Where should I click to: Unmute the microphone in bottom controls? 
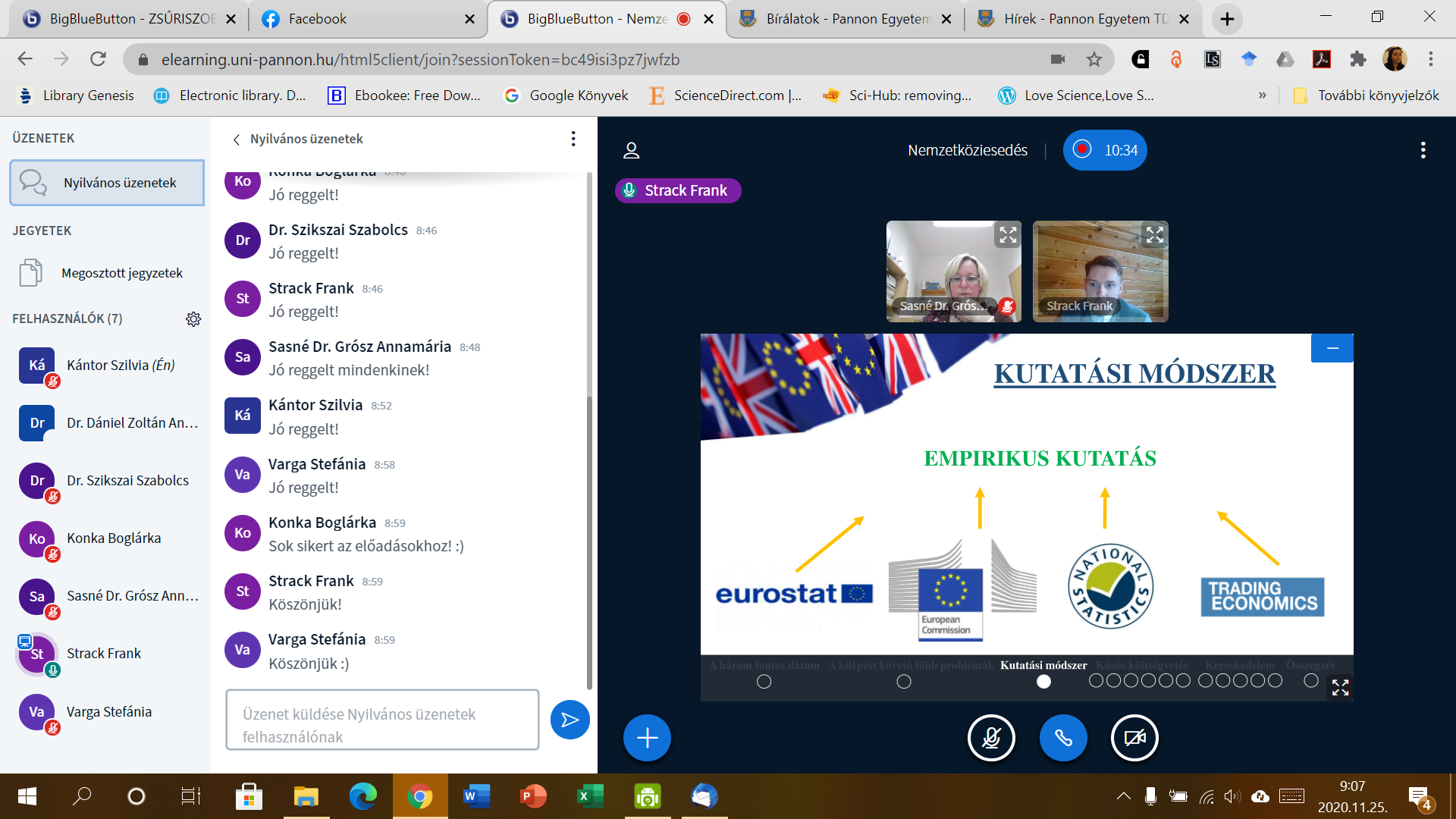click(x=991, y=737)
